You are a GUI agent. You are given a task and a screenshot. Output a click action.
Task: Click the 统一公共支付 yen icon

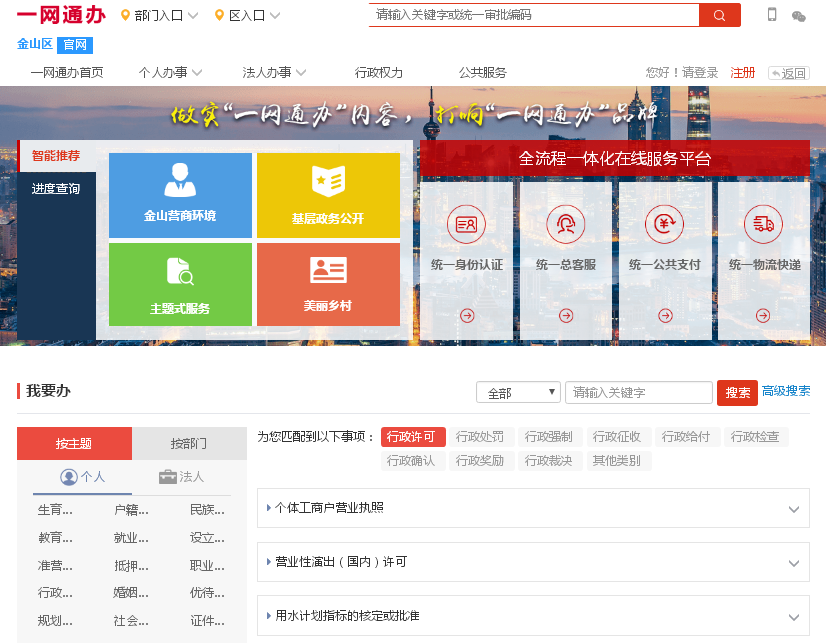[x=664, y=224]
